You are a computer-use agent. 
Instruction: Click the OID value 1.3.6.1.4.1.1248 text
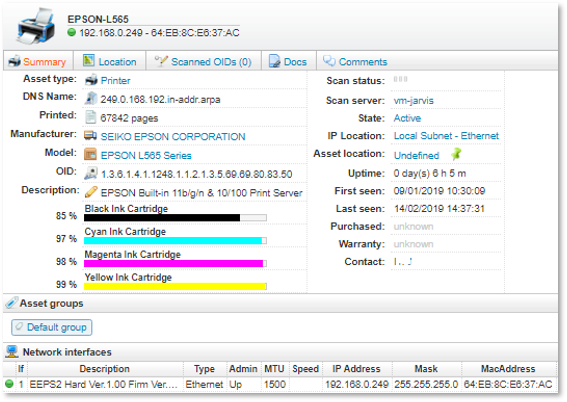point(196,174)
